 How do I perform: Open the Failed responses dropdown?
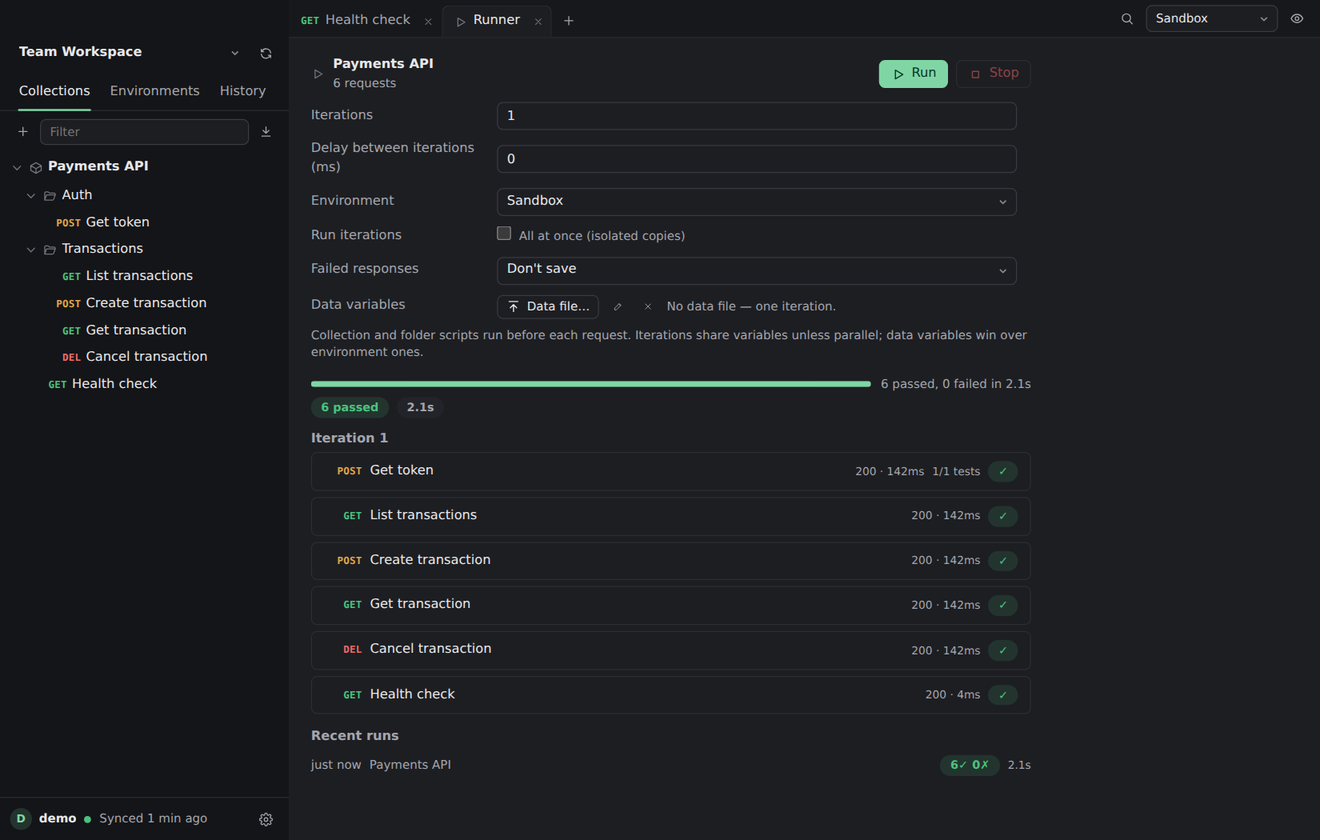(757, 270)
